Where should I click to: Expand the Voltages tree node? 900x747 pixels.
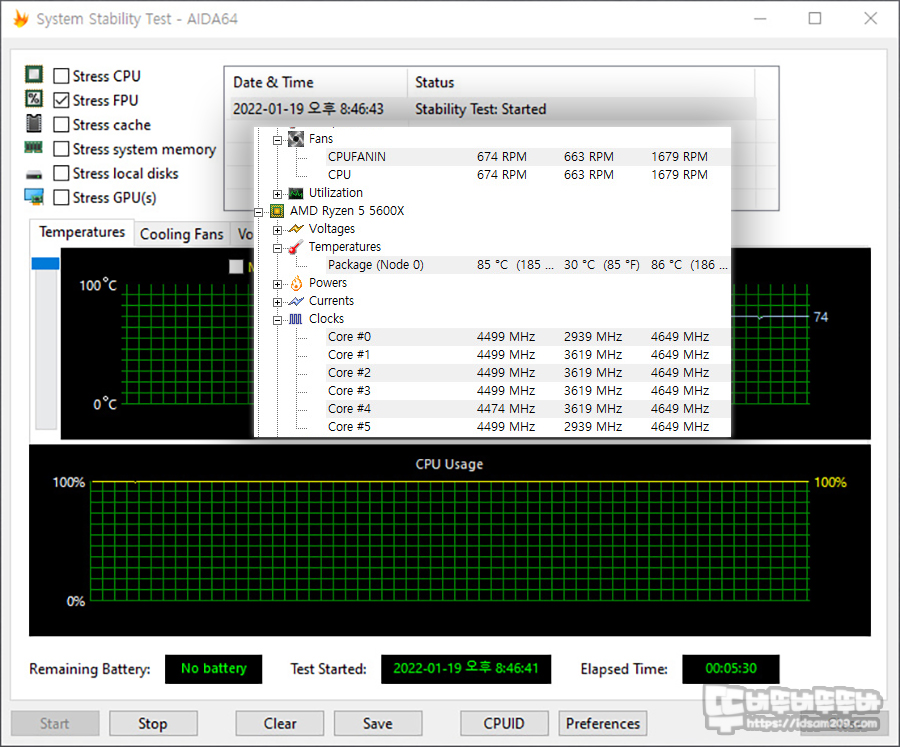277,230
